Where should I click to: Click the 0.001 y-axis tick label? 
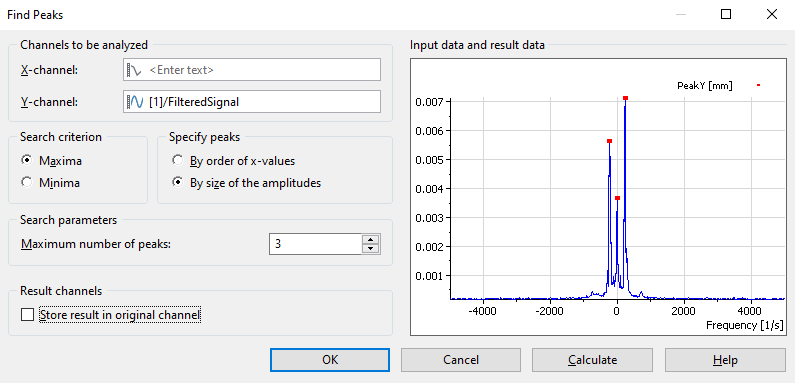point(429,276)
